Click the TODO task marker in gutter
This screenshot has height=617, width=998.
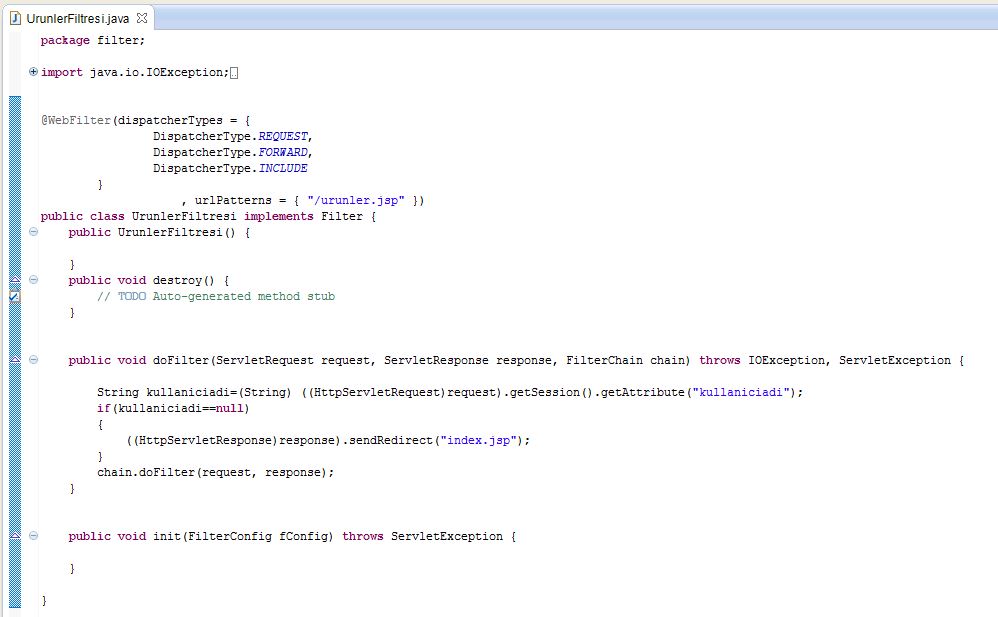click(x=14, y=296)
